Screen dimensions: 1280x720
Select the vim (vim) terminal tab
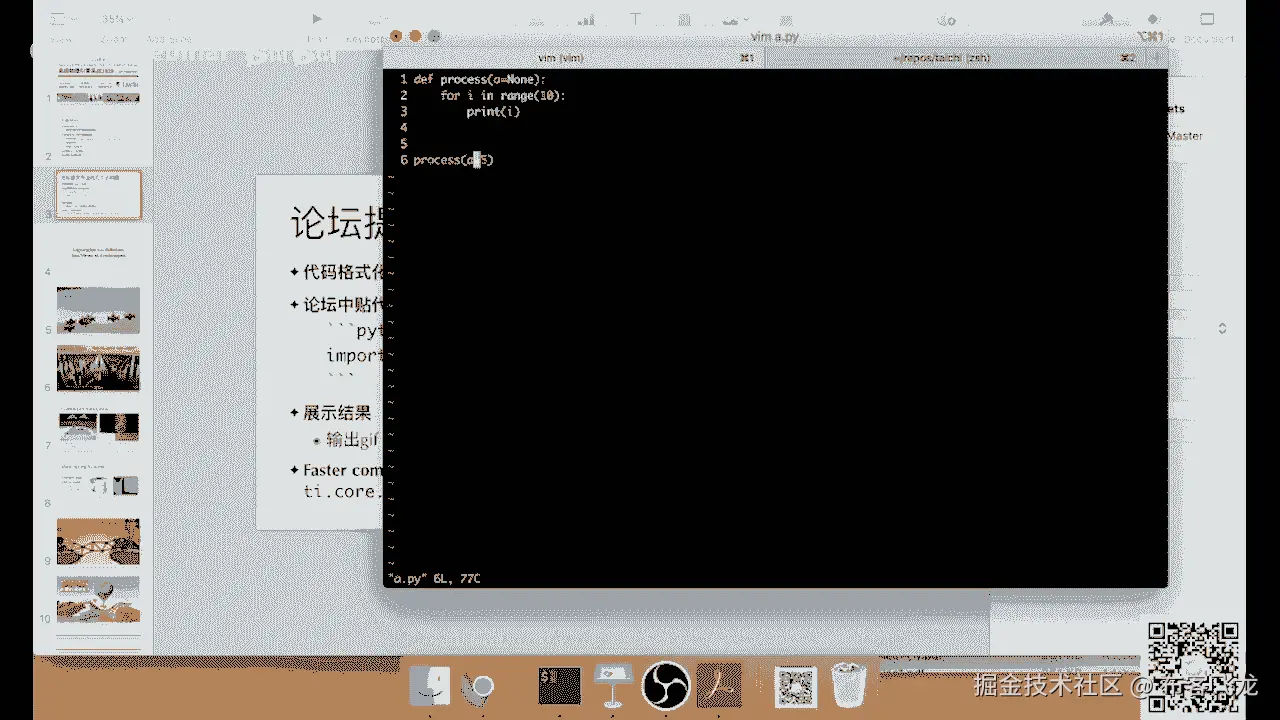[x=574, y=58]
